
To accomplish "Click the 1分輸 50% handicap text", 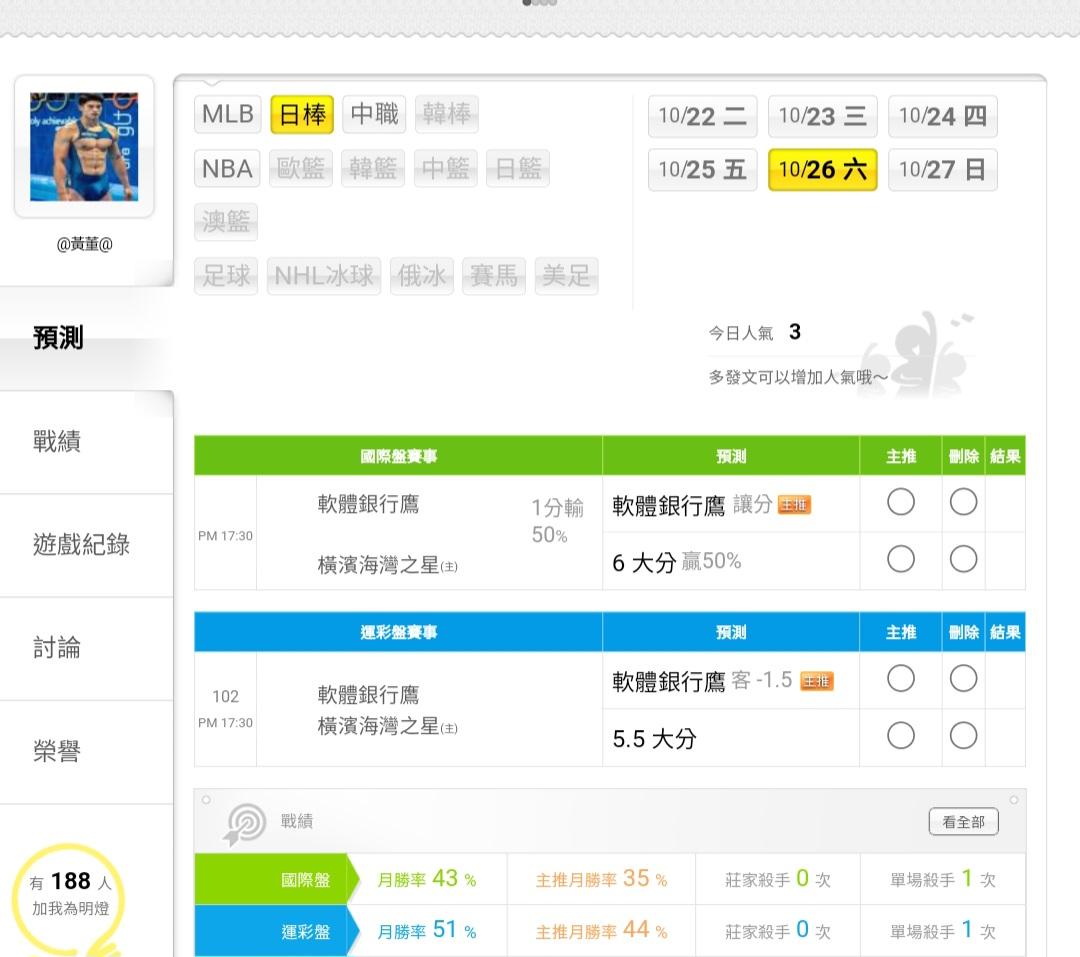I will pyautogui.click(x=557, y=521).
